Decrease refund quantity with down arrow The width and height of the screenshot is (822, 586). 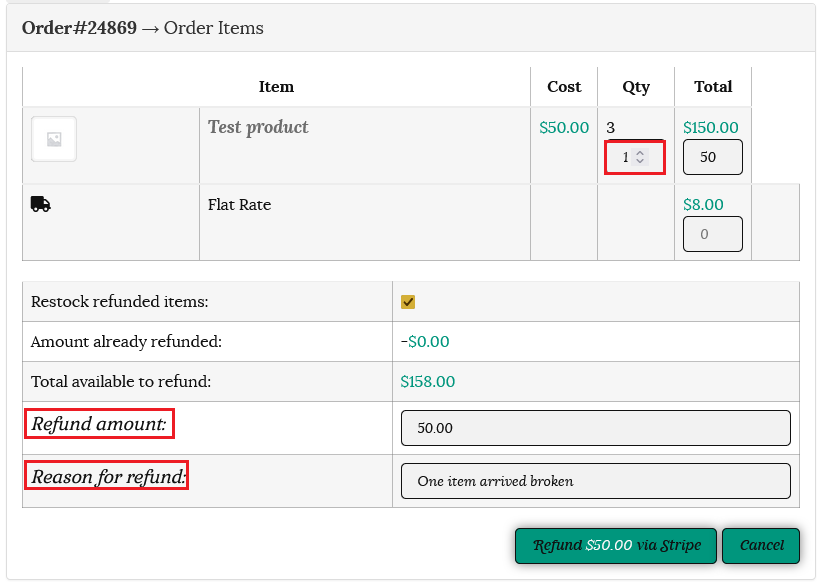point(640,162)
